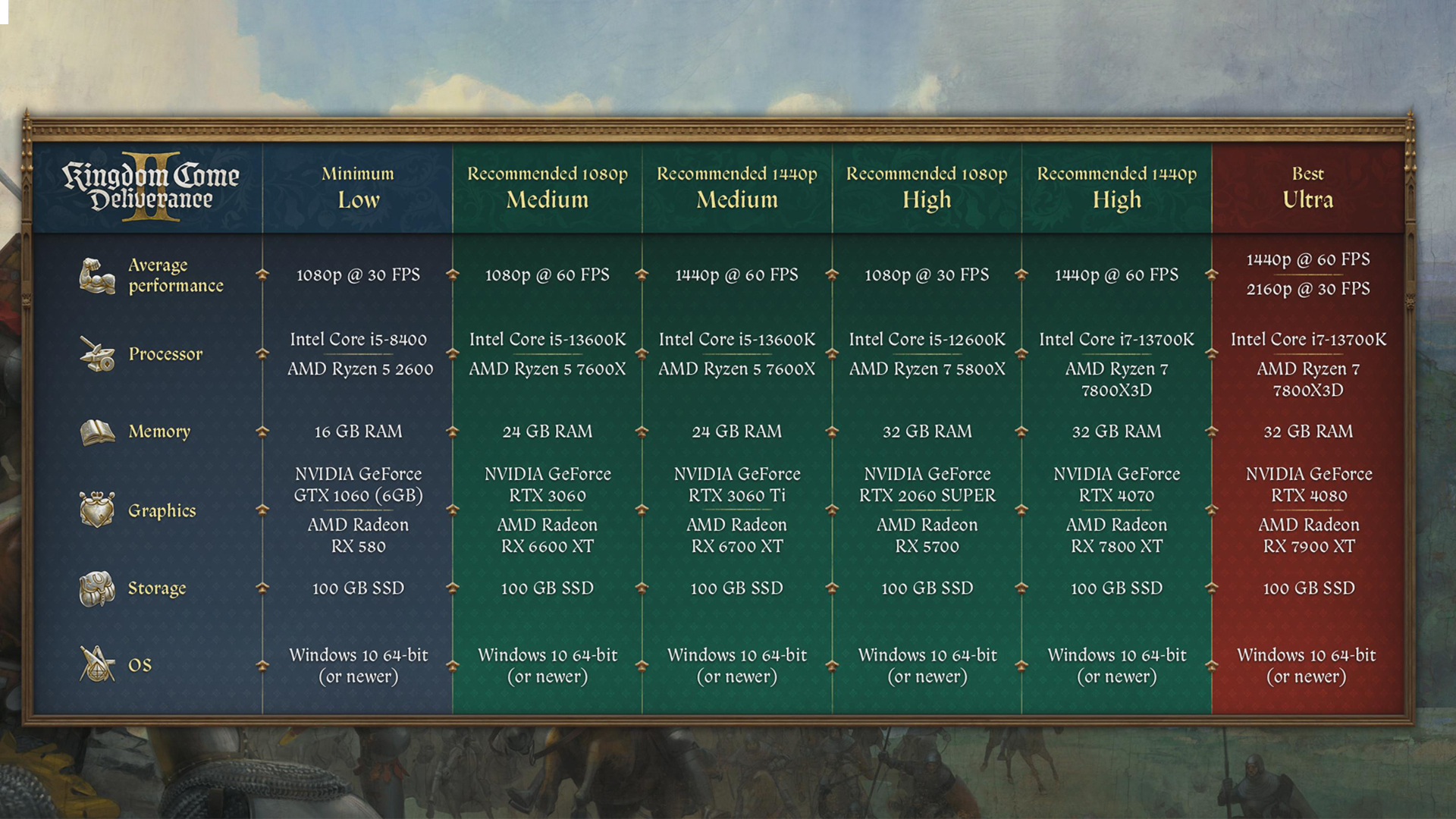
Task: Click NVIDIA GeForce RTX 3060 Ti text
Action: pyautogui.click(x=737, y=485)
